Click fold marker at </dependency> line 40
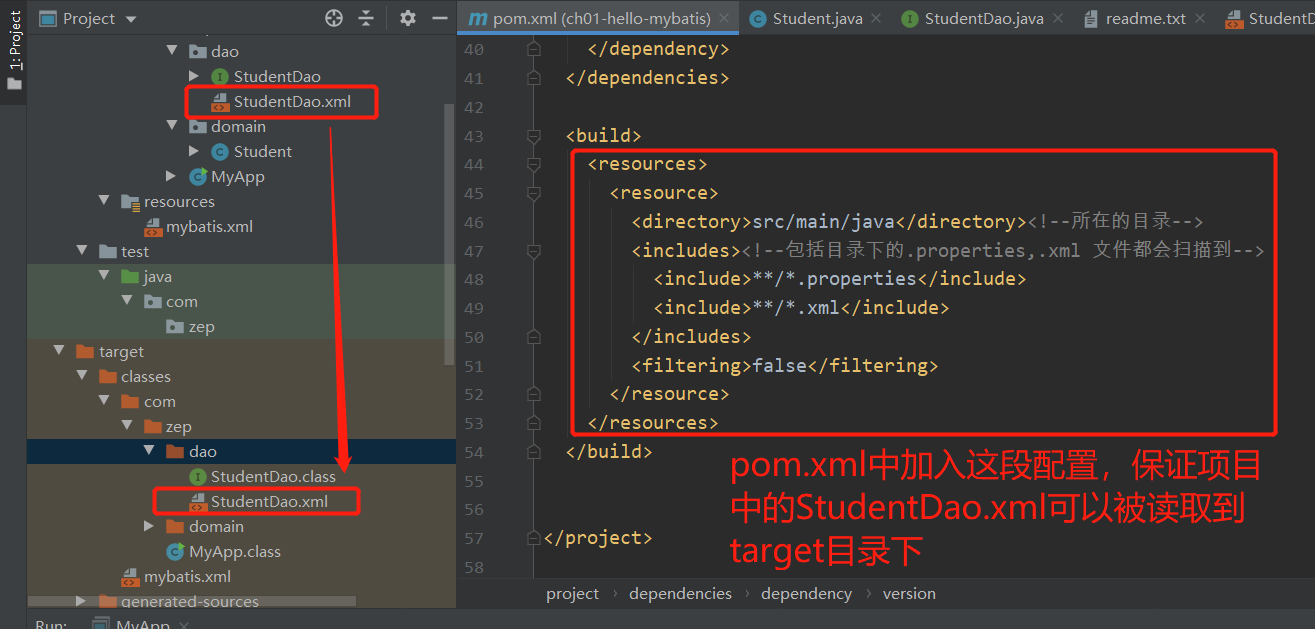The height and width of the screenshot is (629, 1315). (x=534, y=48)
